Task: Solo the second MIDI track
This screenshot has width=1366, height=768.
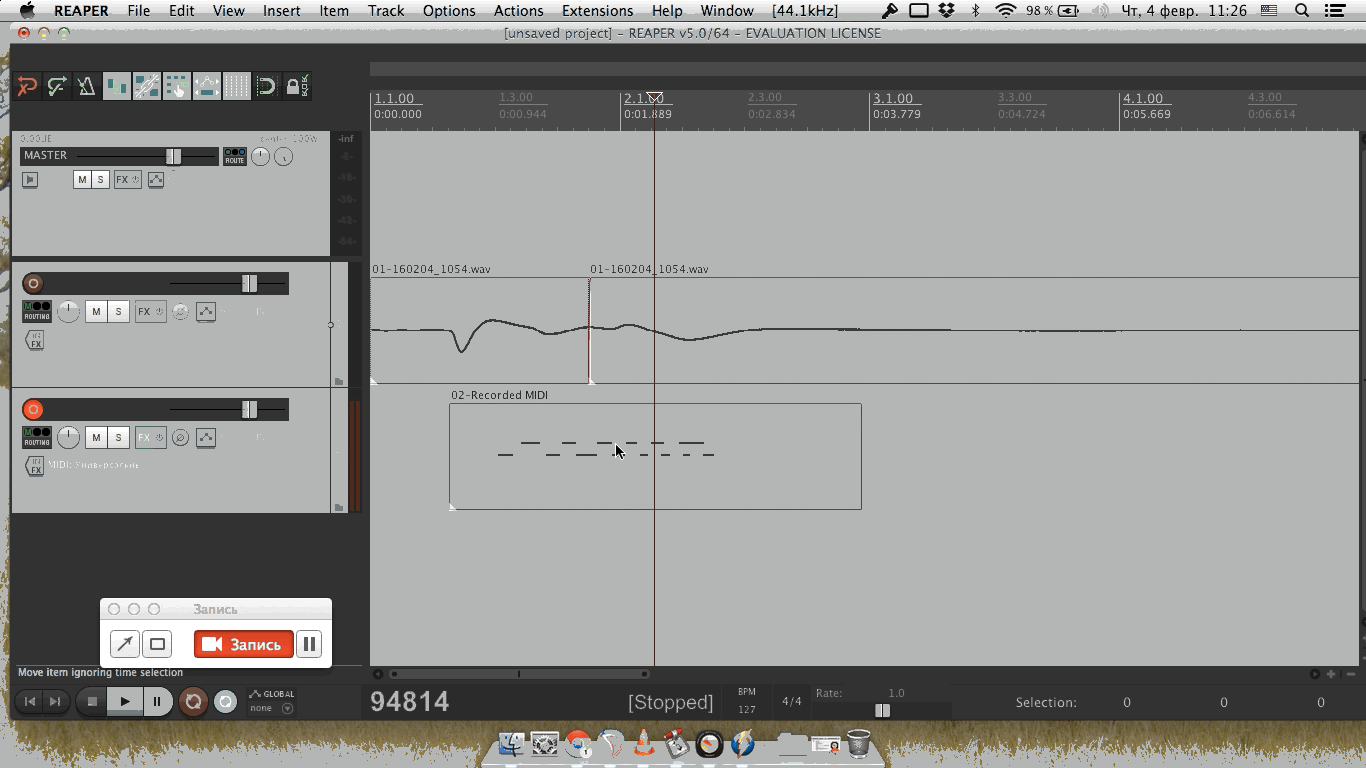Action: 118,437
